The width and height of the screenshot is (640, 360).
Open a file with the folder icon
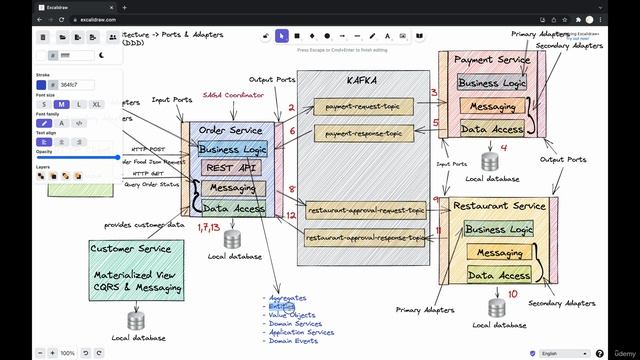(62, 38)
